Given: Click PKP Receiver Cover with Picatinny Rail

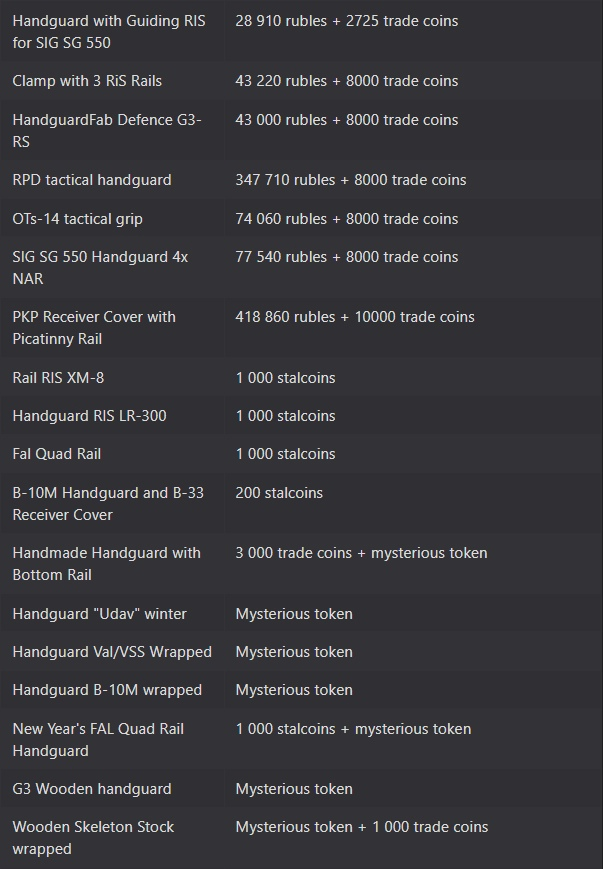Looking at the screenshot, I should 94,328.
